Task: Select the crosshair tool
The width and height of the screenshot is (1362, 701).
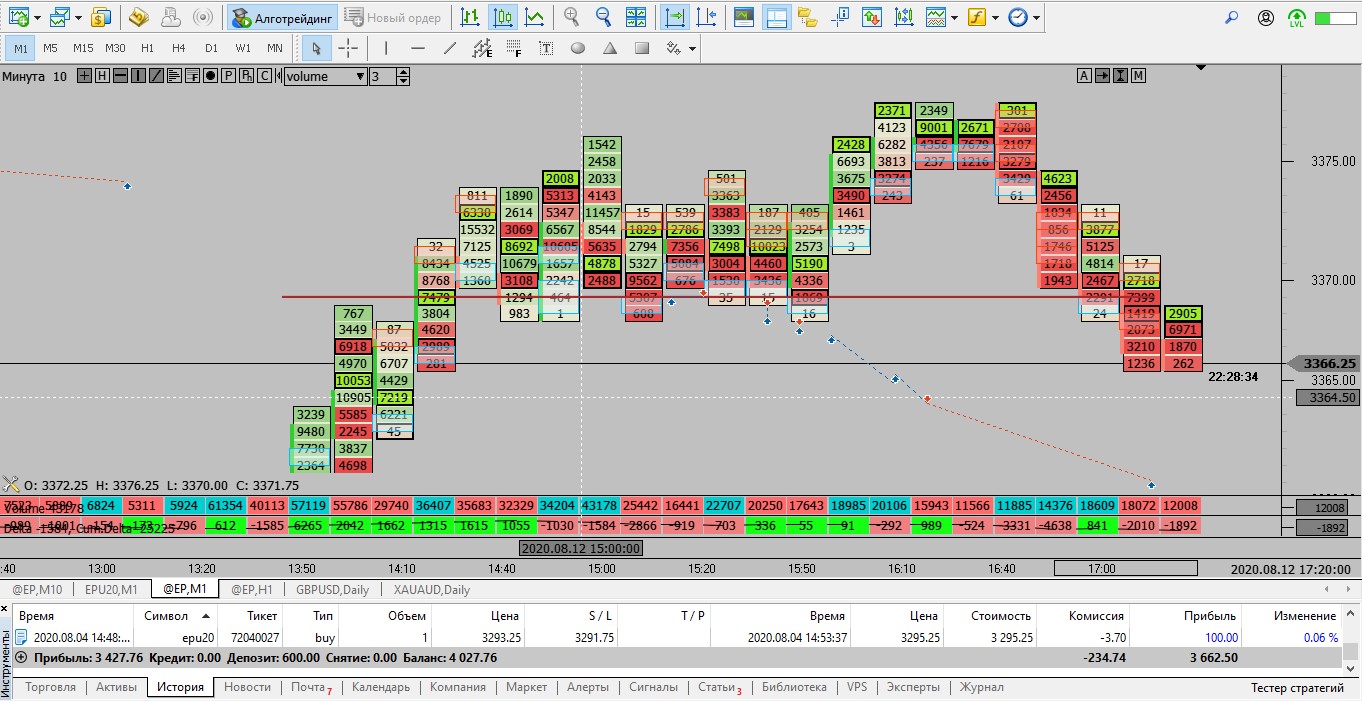Action: pyautogui.click(x=348, y=48)
